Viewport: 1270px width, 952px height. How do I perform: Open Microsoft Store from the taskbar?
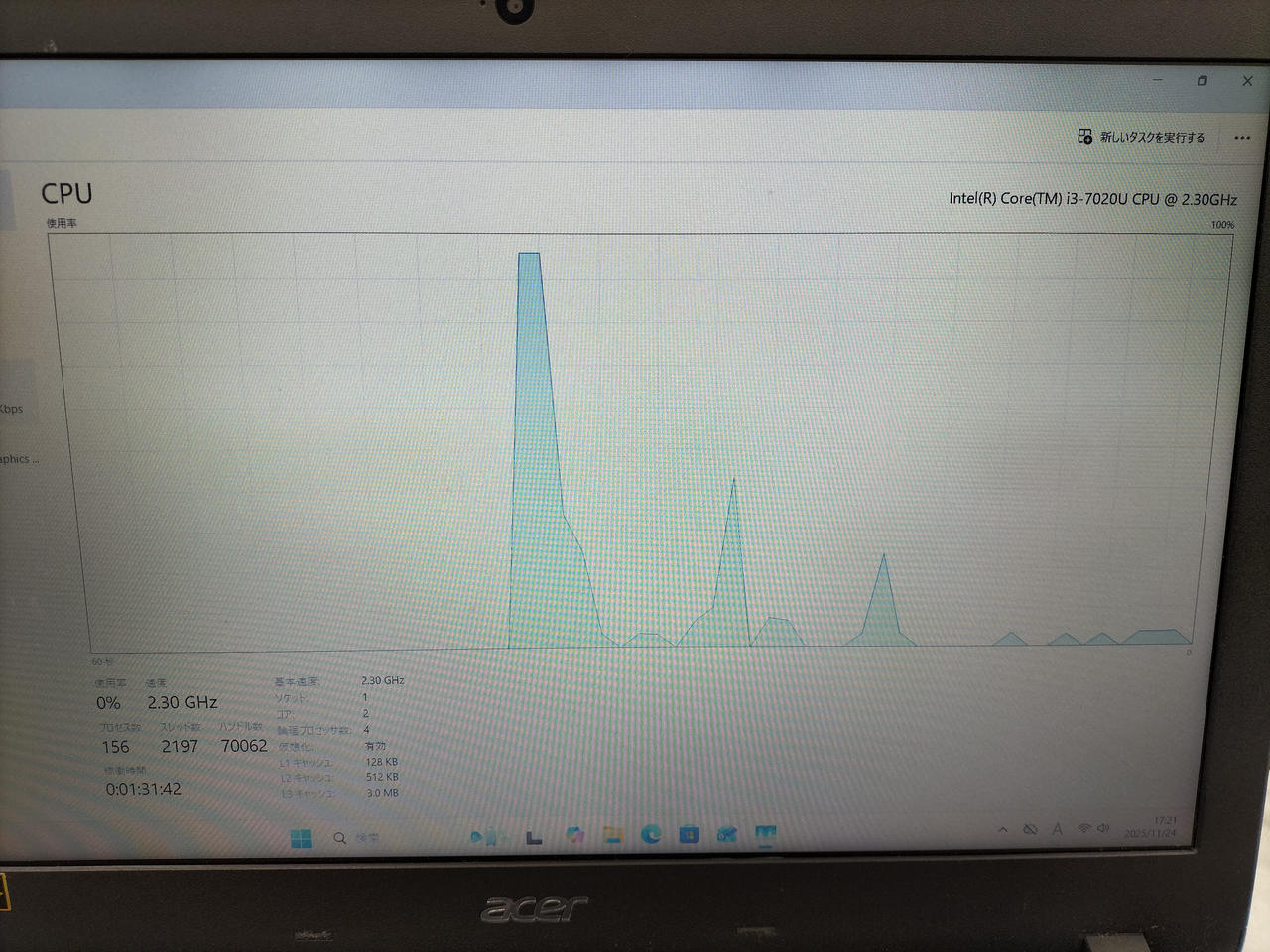(x=689, y=835)
